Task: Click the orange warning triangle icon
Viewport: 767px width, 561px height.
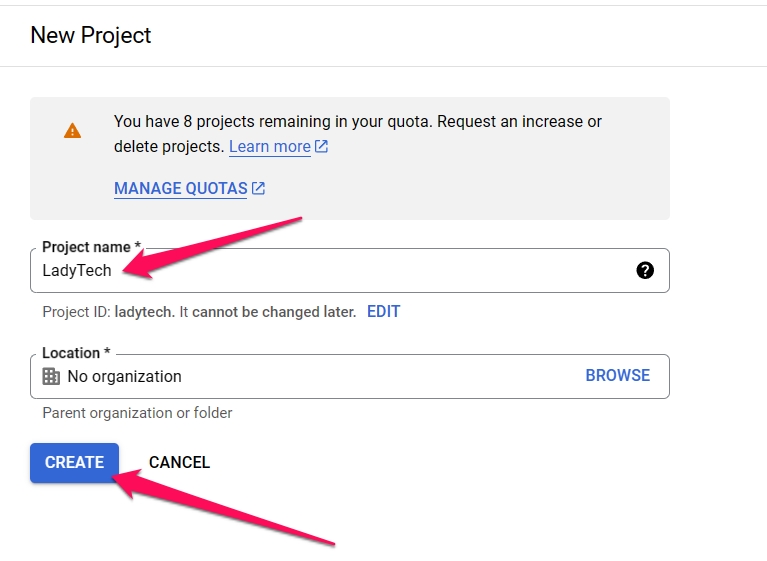Action: click(72, 131)
